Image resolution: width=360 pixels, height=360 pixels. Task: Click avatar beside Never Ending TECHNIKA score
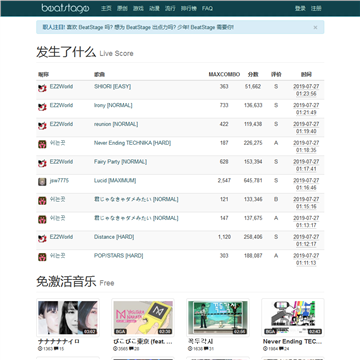coord(42,144)
